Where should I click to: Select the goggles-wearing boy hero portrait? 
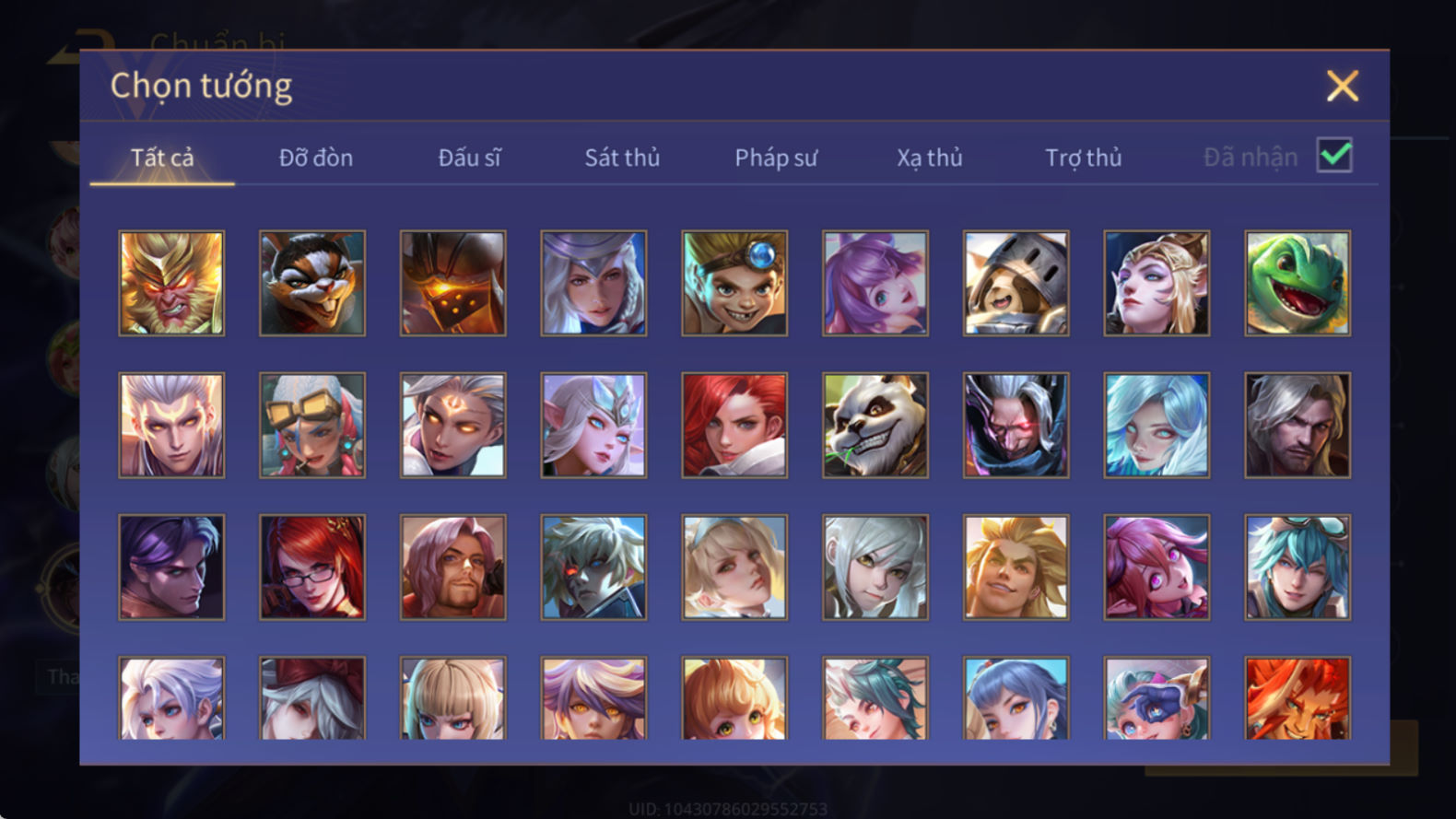click(734, 283)
